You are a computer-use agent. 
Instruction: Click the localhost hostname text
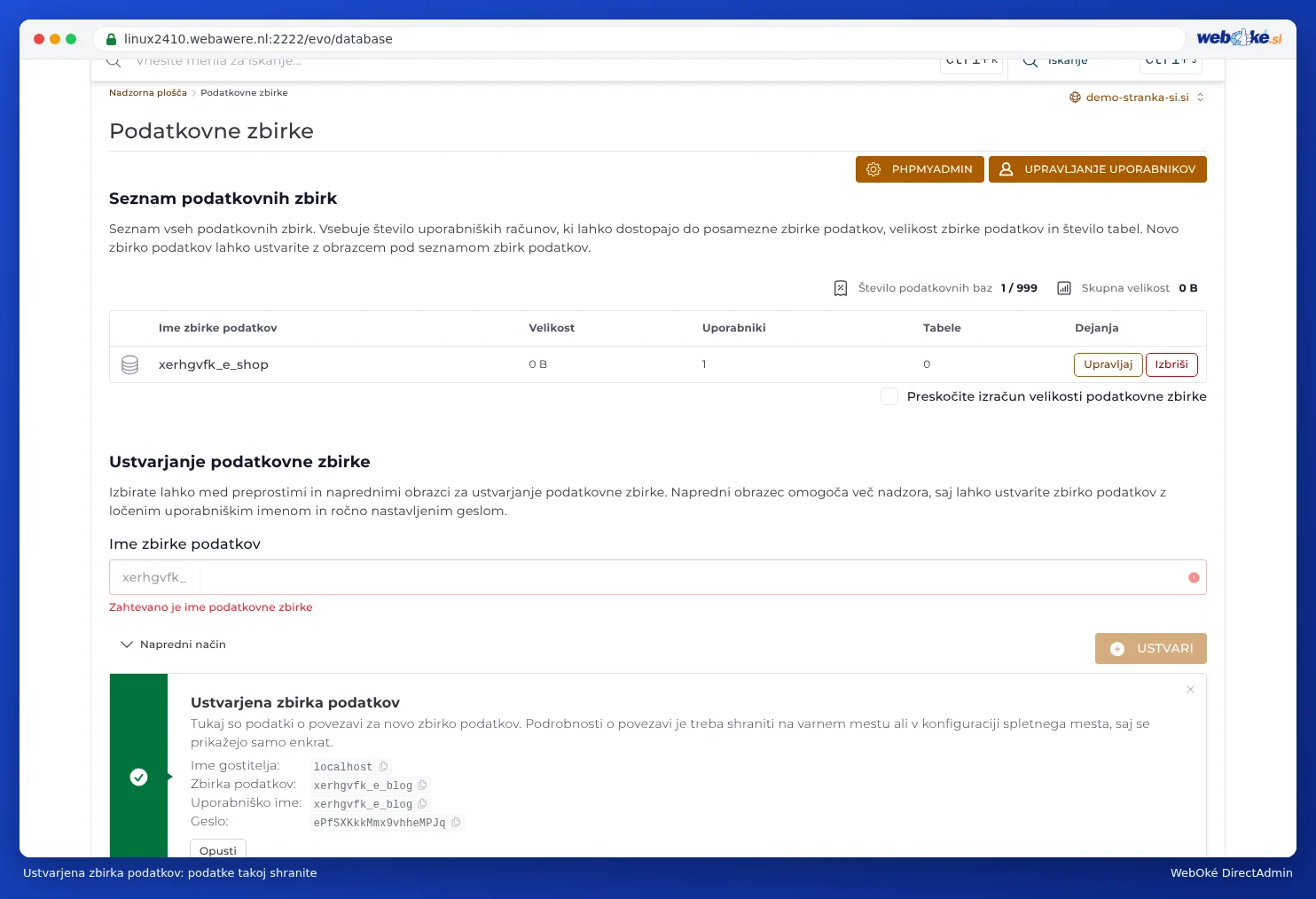[343, 767]
